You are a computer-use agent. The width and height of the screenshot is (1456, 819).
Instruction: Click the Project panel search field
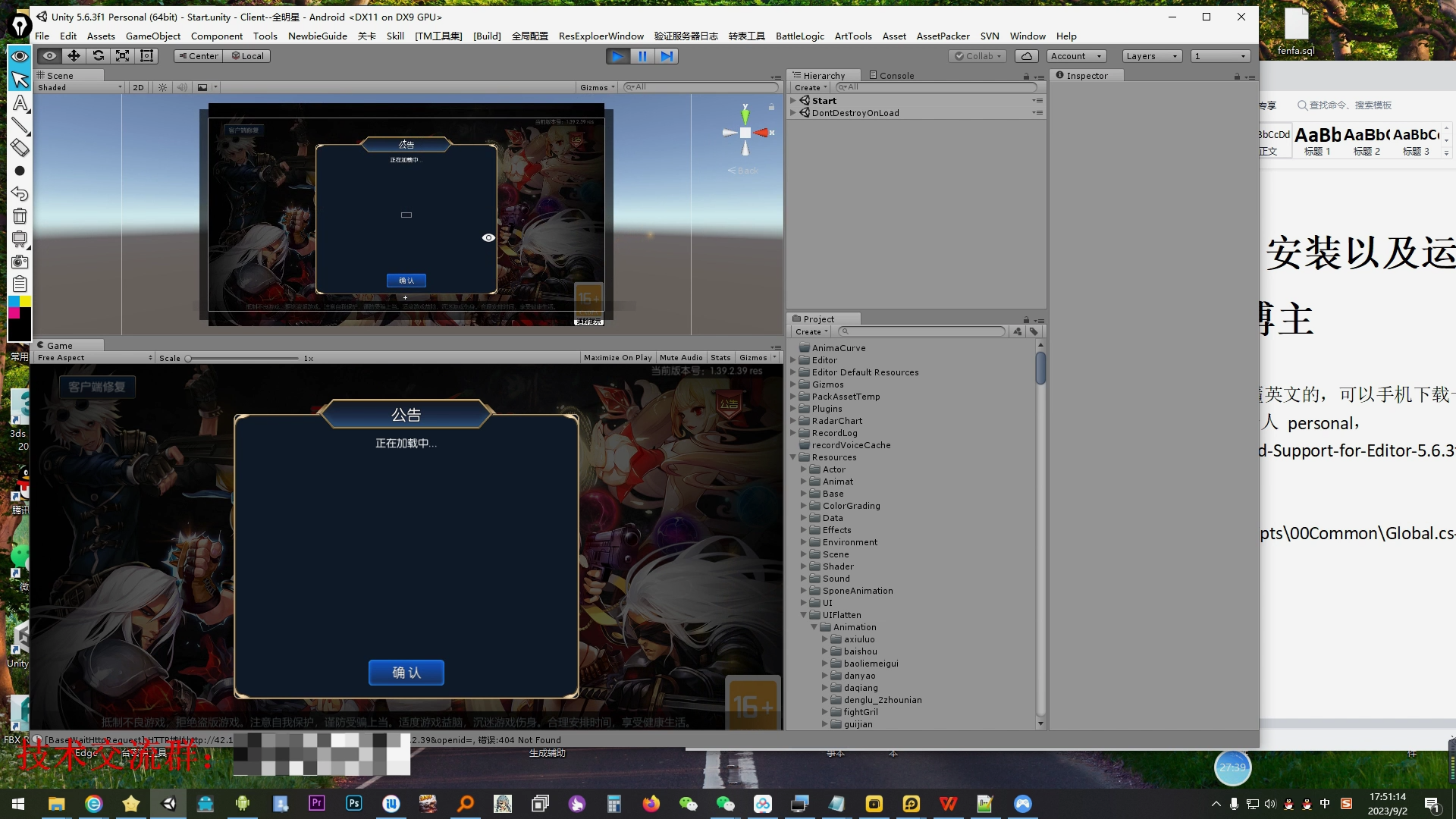924,331
